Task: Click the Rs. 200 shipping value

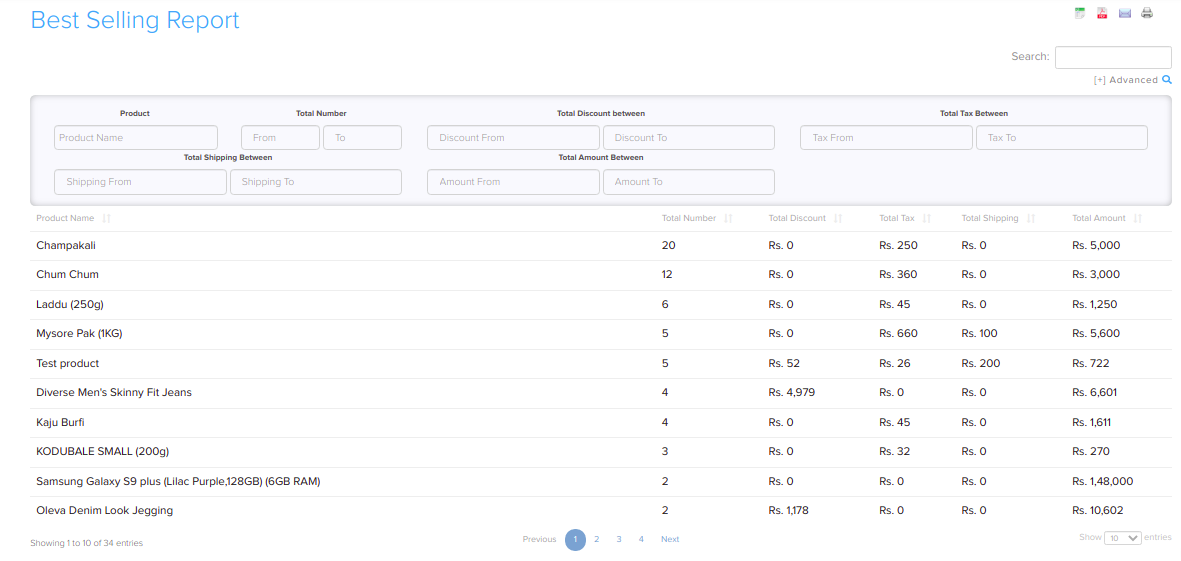Action: pos(981,363)
